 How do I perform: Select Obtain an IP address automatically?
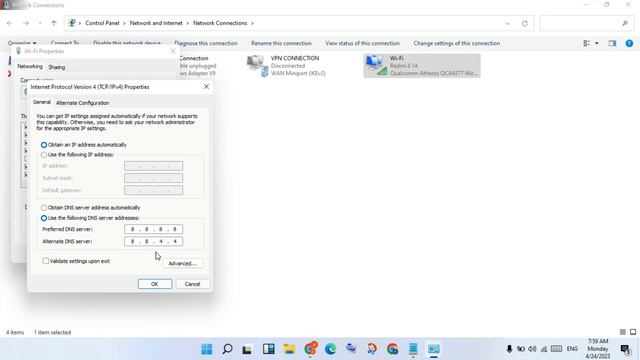[44, 145]
